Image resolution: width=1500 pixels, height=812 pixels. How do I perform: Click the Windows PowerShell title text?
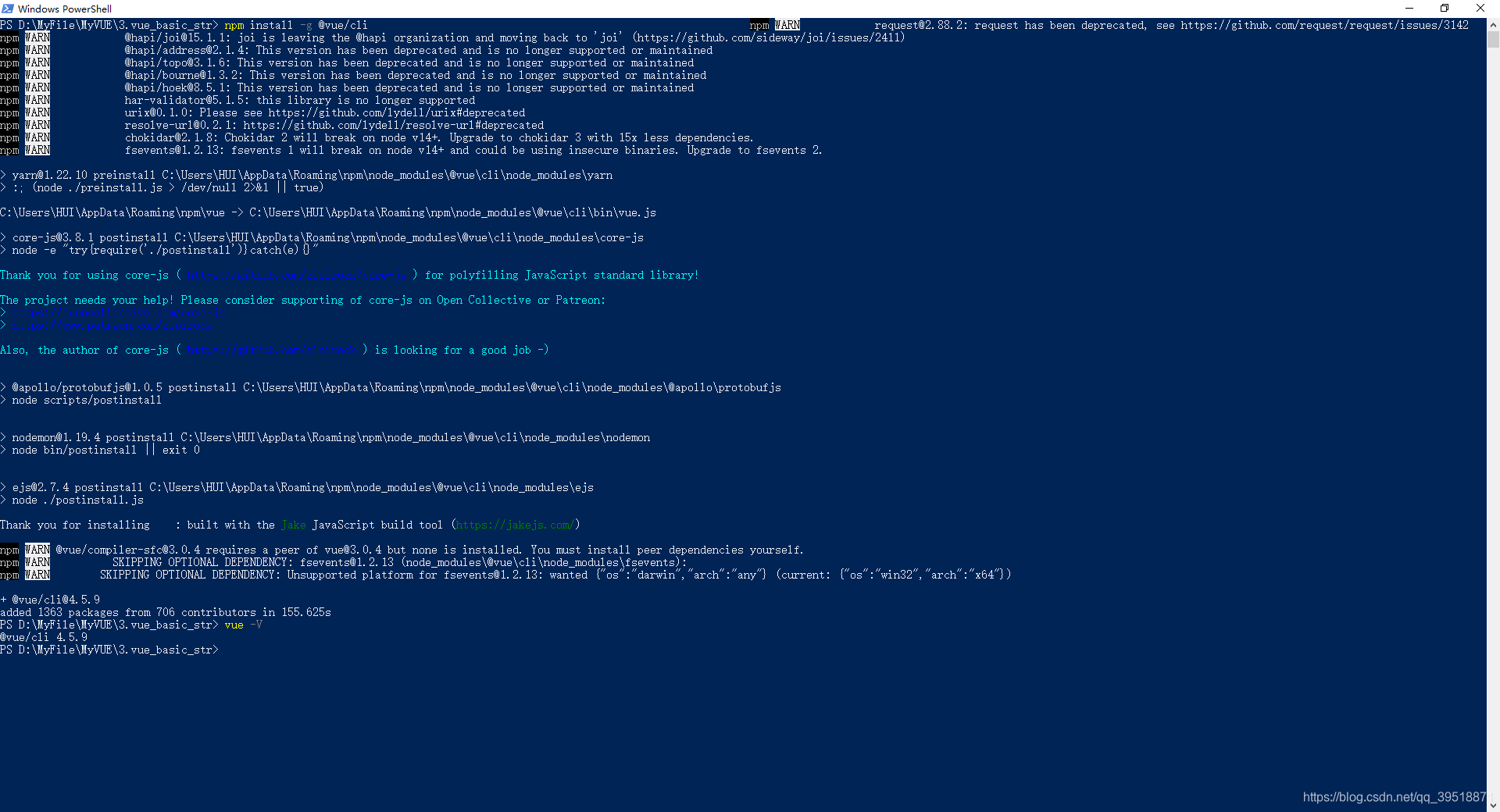click(x=65, y=9)
